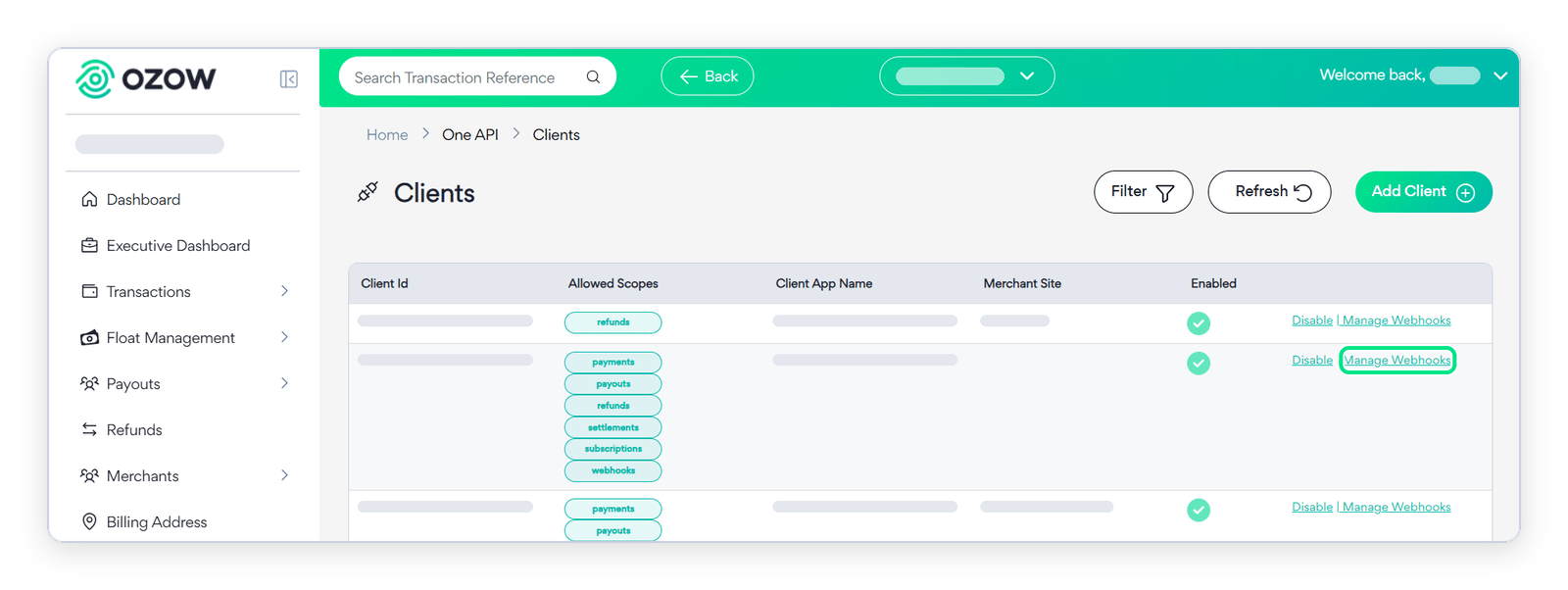Click the Client App Name column header
The height and width of the screenshot is (590, 1568).
824,283
